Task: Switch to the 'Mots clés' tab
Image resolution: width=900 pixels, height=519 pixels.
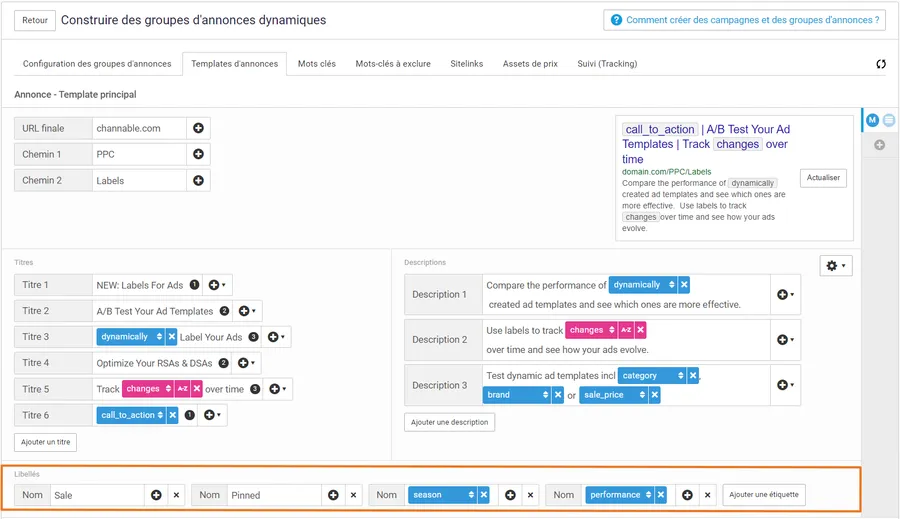Action: pos(317,64)
